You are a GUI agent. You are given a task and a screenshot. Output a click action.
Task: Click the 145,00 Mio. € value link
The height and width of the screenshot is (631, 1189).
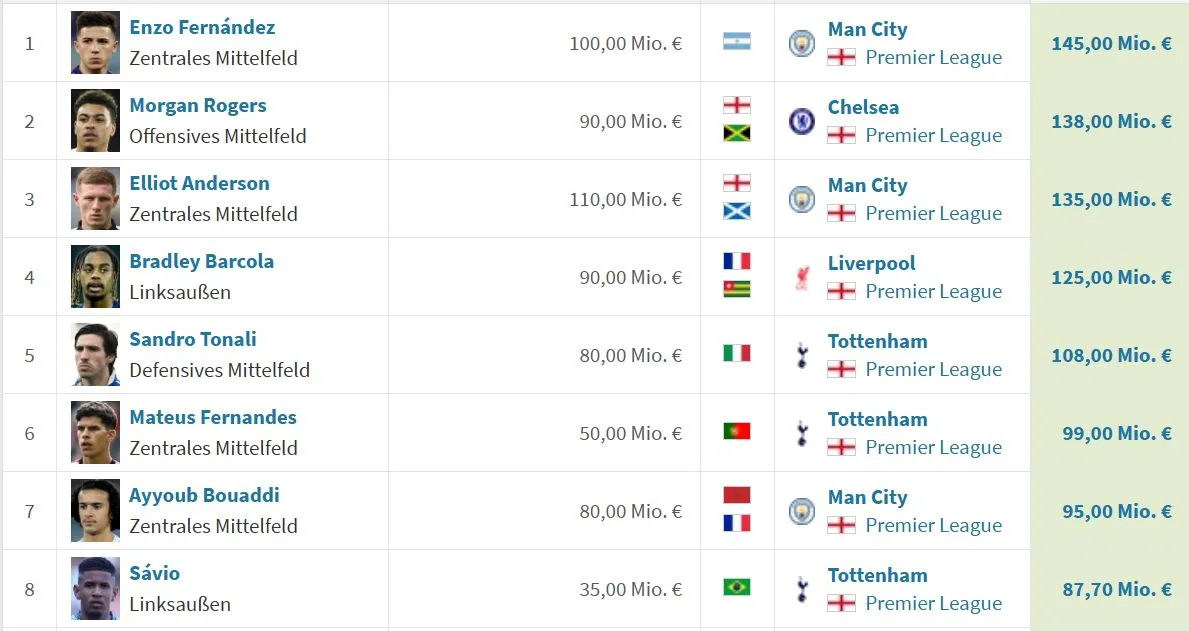pos(1111,44)
